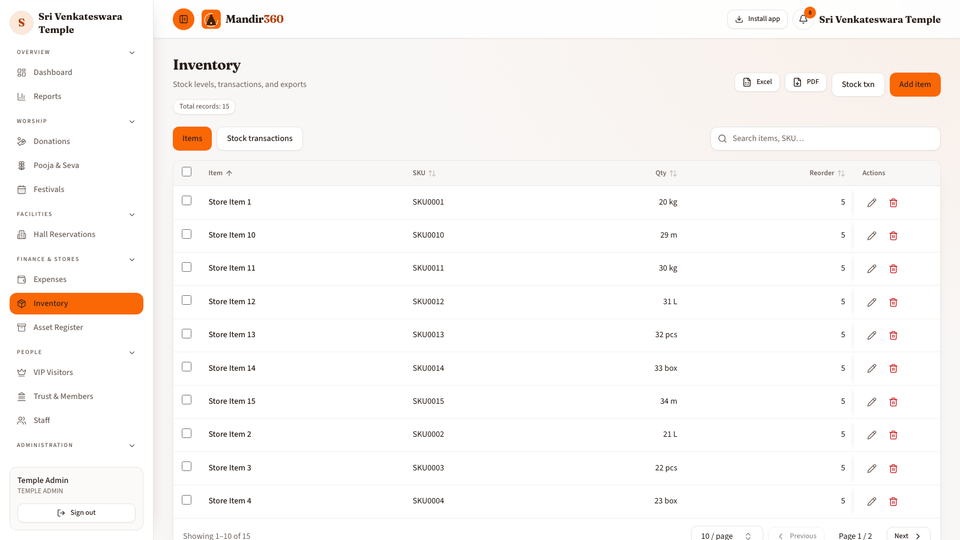Open the notifications bell icon

pyautogui.click(x=803, y=19)
